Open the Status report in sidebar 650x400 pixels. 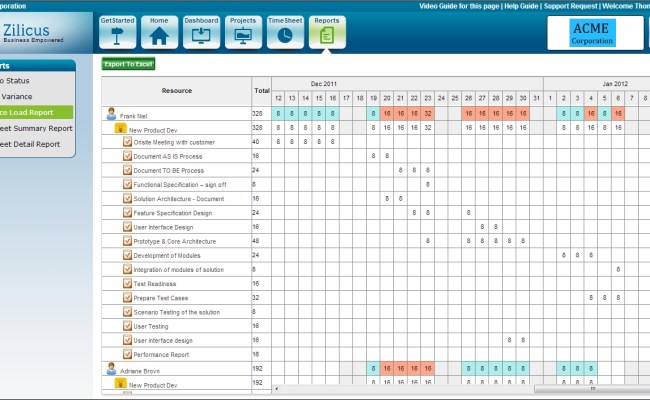click(x=17, y=80)
